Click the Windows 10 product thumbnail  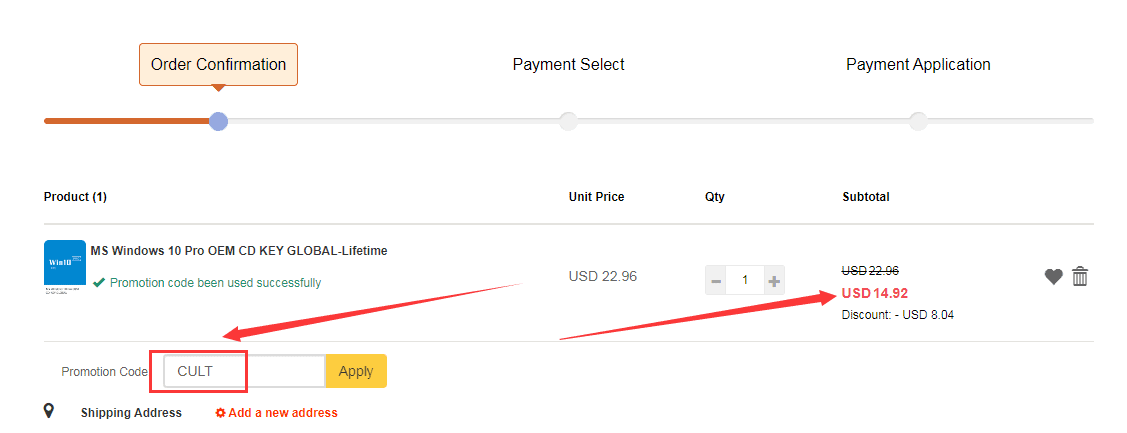point(65,266)
